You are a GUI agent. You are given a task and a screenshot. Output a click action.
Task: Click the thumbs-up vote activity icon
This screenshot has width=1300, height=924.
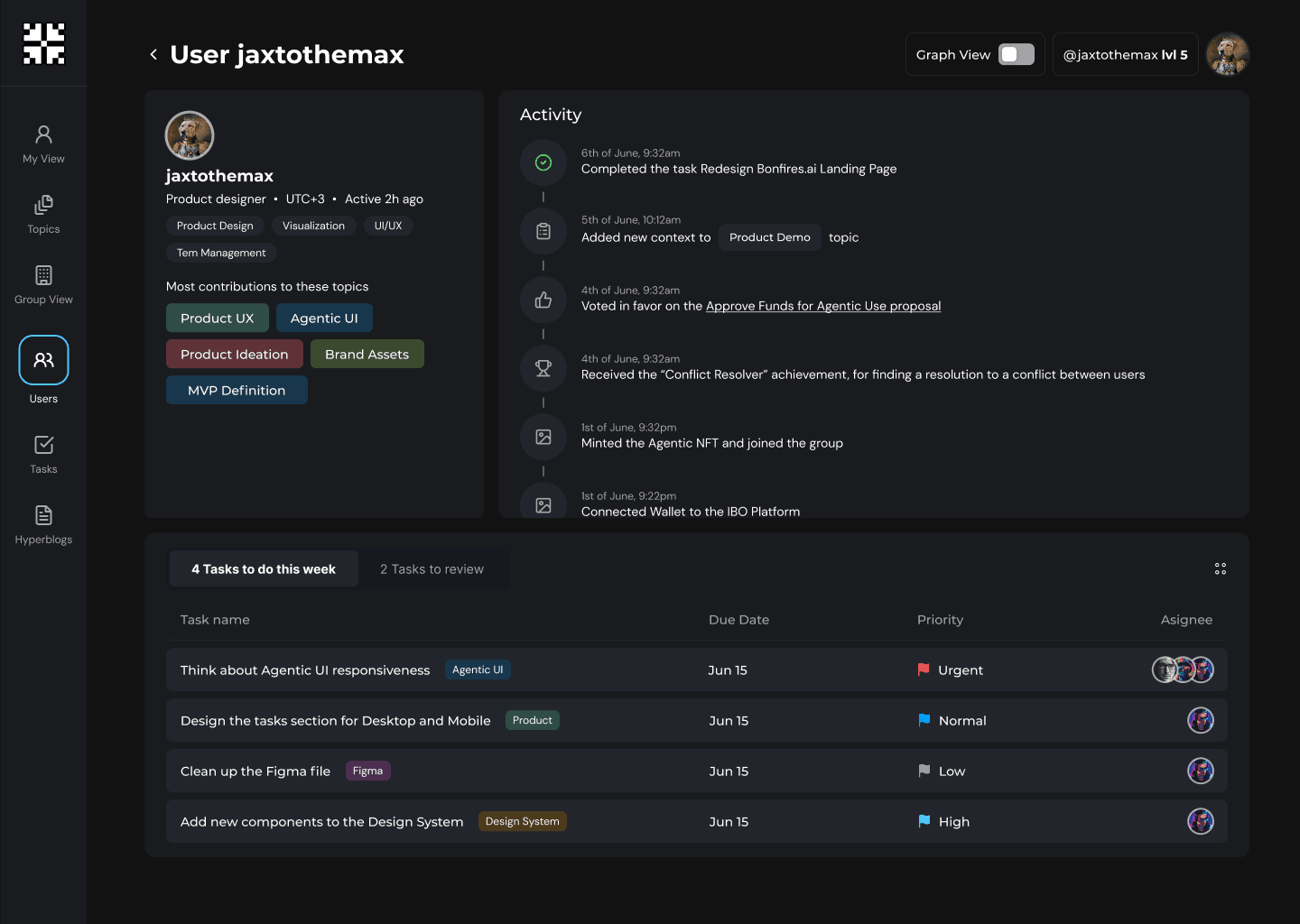(x=543, y=300)
